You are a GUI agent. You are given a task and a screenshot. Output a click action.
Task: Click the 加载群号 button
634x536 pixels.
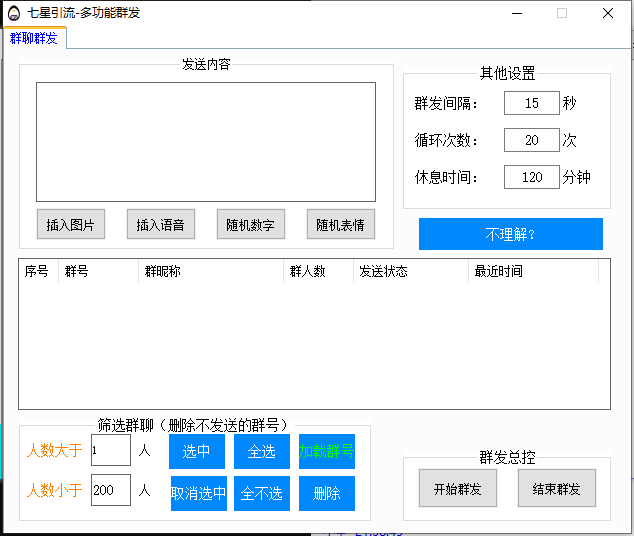[327, 452]
